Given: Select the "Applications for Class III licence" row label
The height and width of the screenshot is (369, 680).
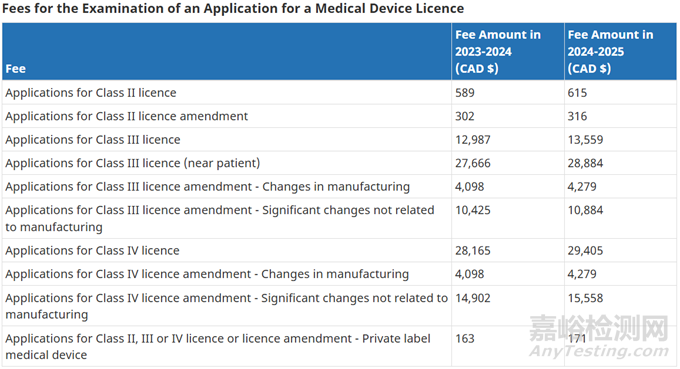Looking at the screenshot, I should (93, 140).
